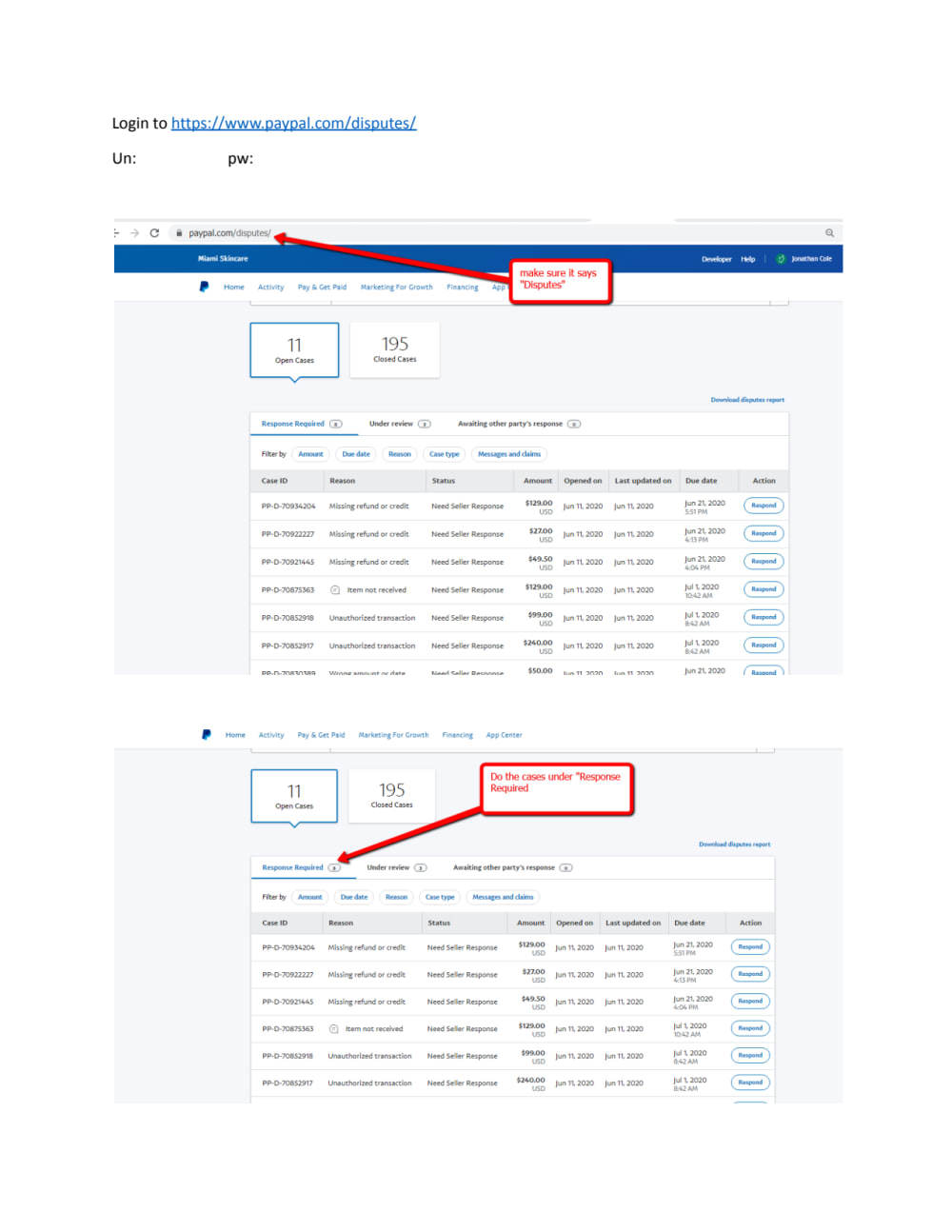This screenshot has height=1232, width=952.
Task: Respond to case PP-D-70934204
Action: 763,506
